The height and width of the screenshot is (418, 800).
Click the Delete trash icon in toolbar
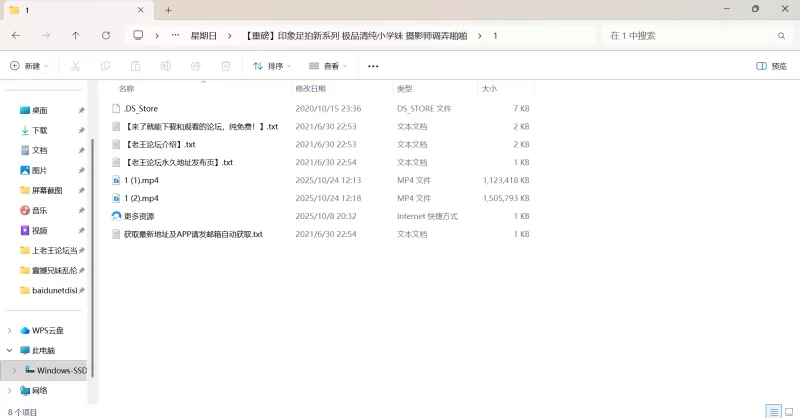(225, 66)
